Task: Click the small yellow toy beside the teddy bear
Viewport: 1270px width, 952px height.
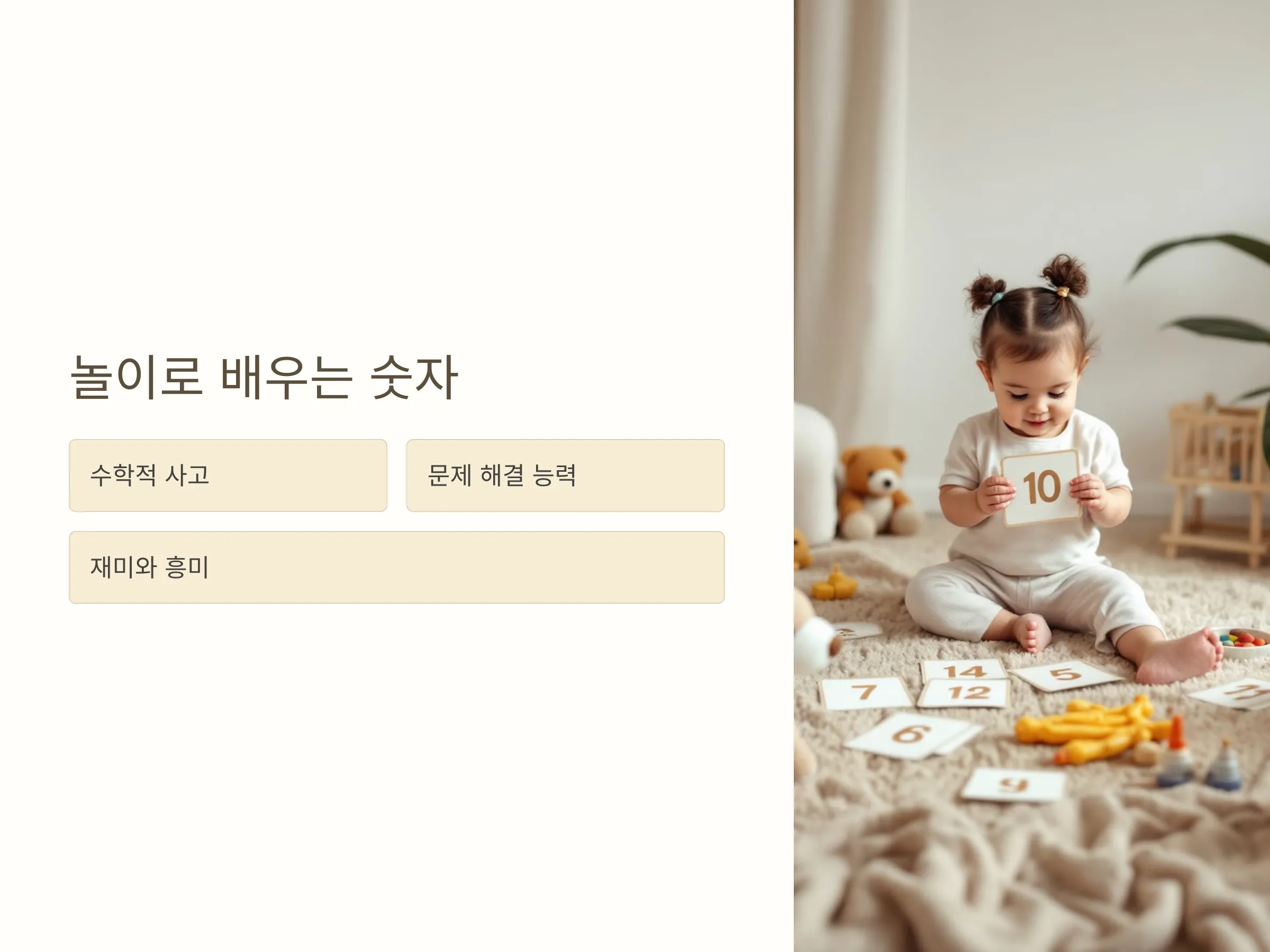Action: point(833,584)
